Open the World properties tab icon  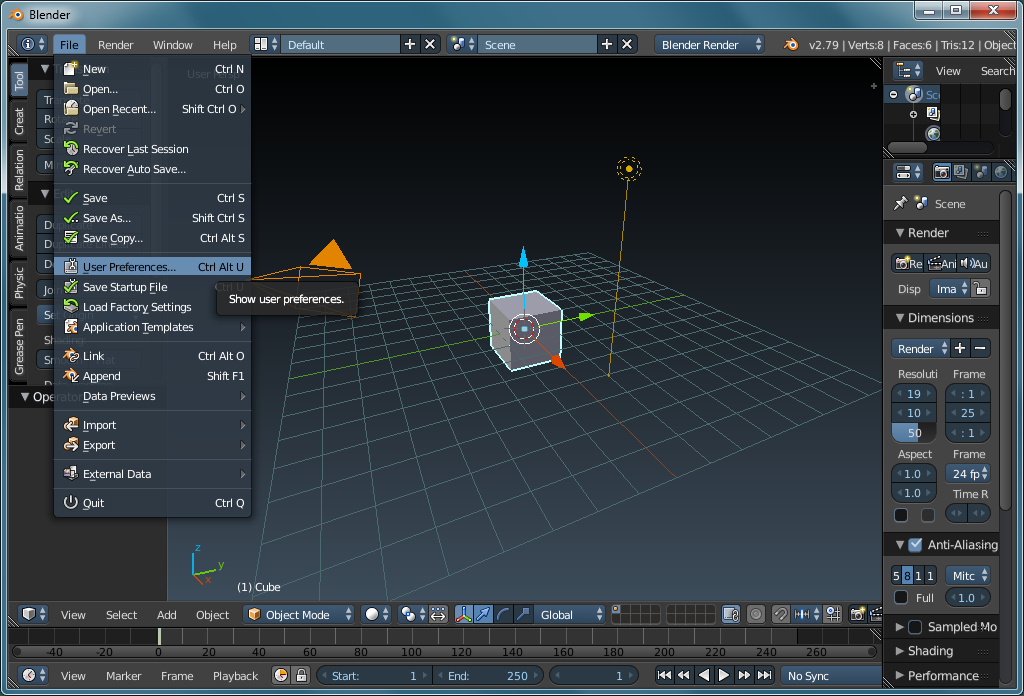[1000, 172]
